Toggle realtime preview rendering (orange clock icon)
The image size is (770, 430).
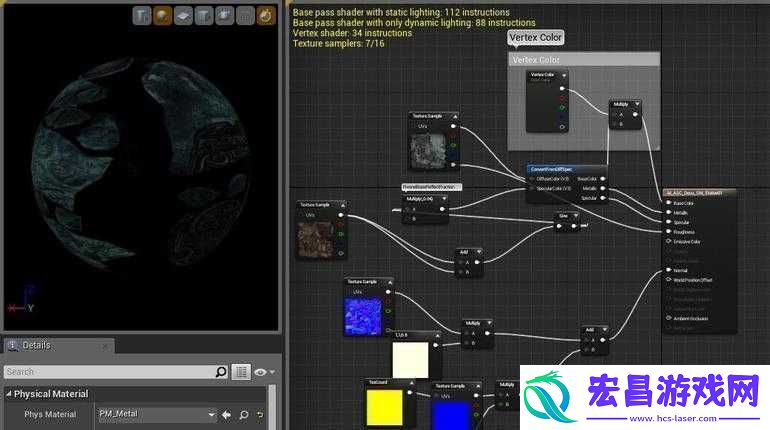coord(265,16)
